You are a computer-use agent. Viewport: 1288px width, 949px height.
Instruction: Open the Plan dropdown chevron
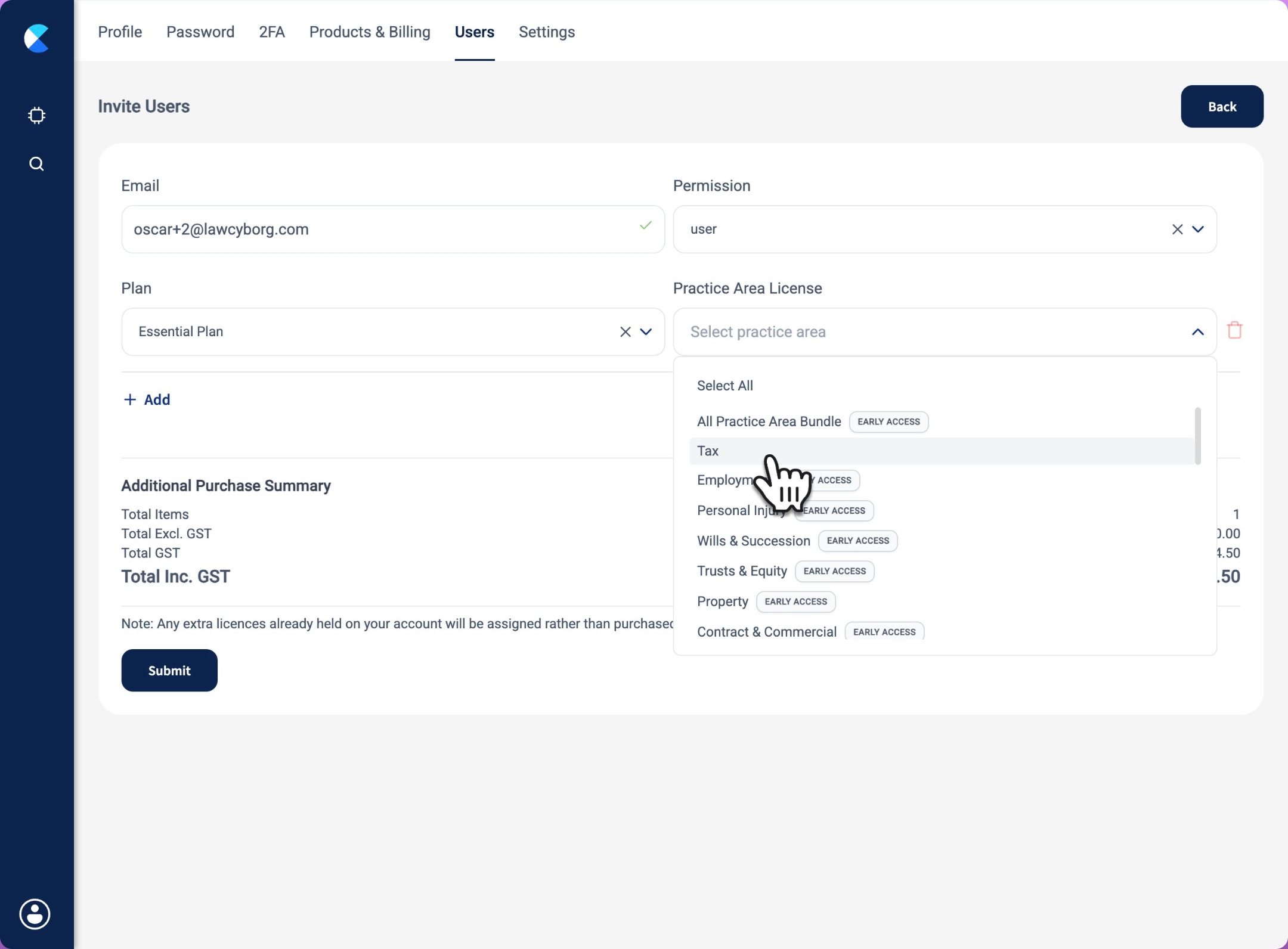(646, 332)
